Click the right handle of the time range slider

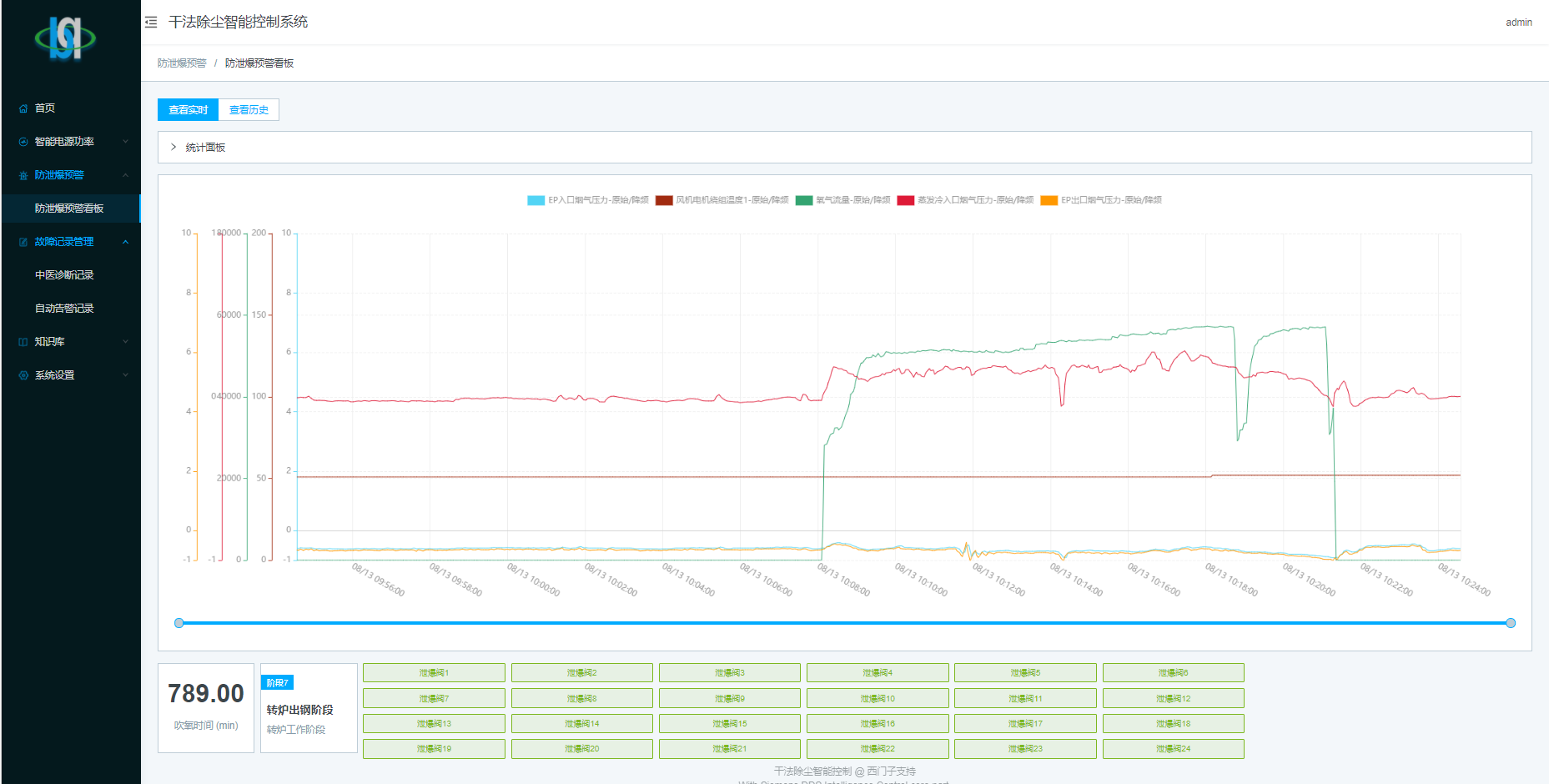1511,623
